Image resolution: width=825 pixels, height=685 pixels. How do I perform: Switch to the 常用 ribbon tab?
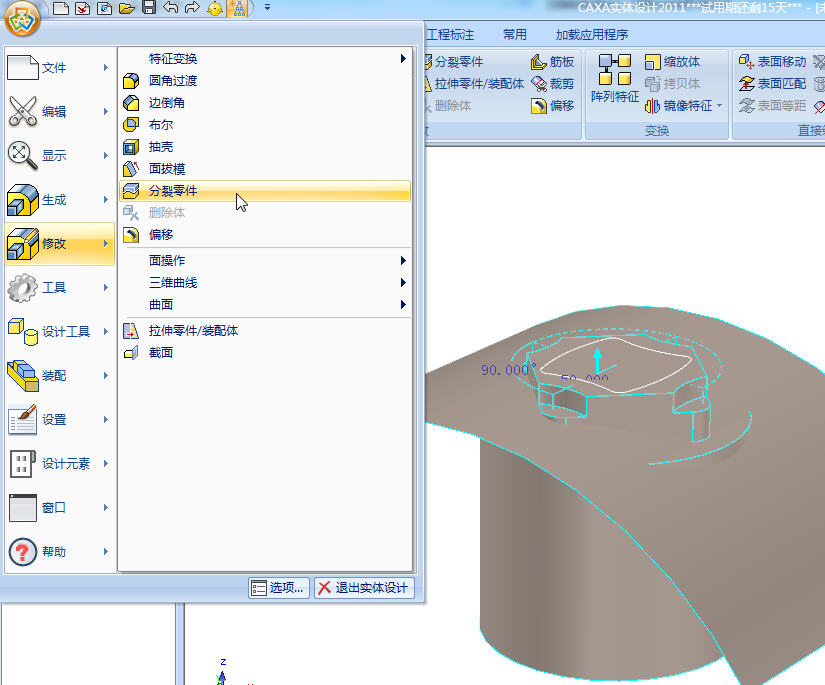[515, 34]
